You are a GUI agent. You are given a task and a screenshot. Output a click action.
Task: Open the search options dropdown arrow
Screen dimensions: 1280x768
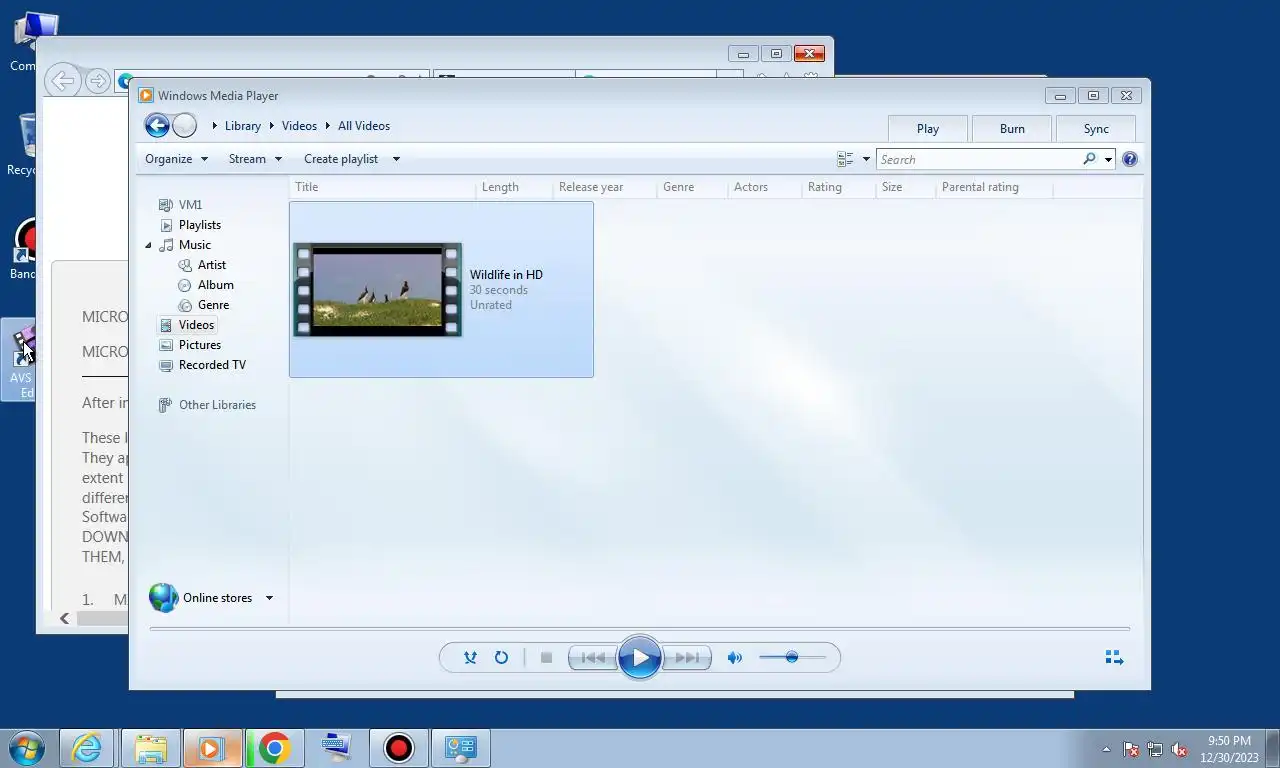(x=1108, y=160)
